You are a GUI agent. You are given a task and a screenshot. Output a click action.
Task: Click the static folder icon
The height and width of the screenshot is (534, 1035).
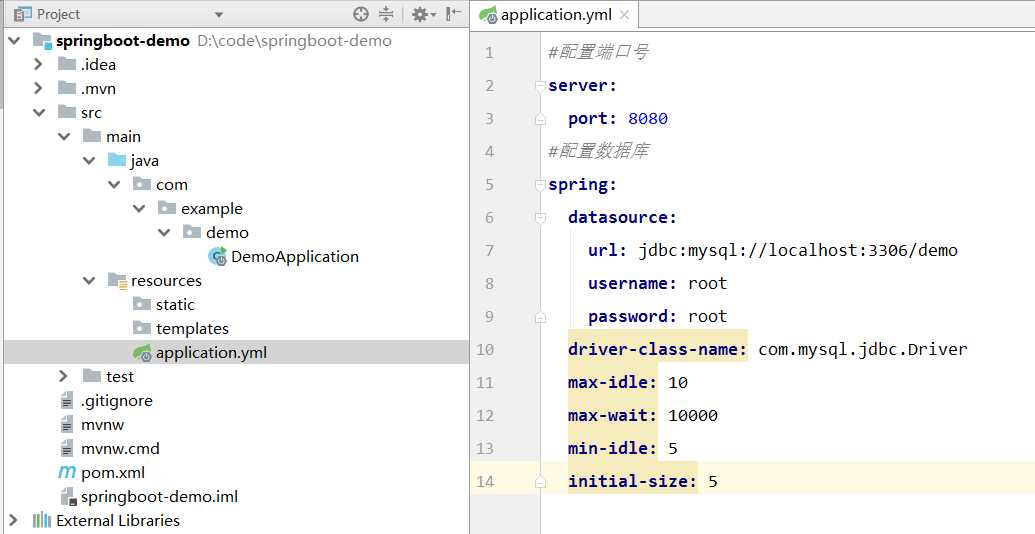click(142, 304)
